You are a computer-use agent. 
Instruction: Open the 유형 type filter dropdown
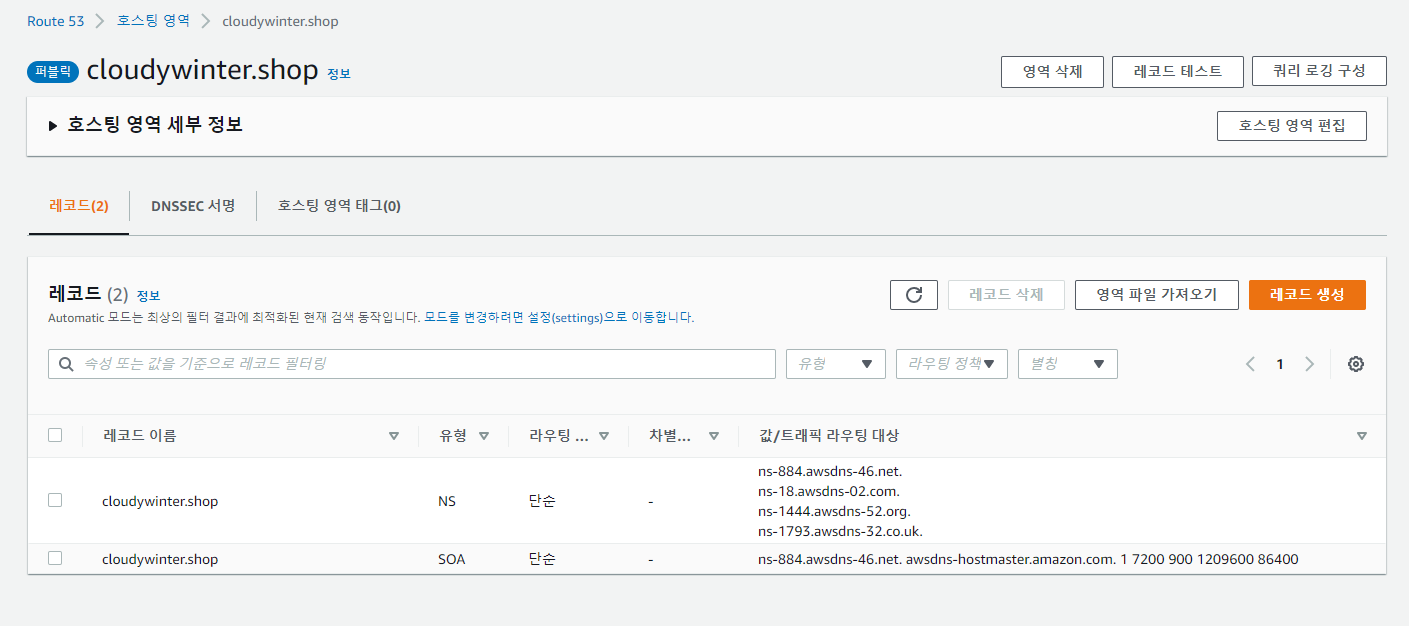click(x=836, y=364)
